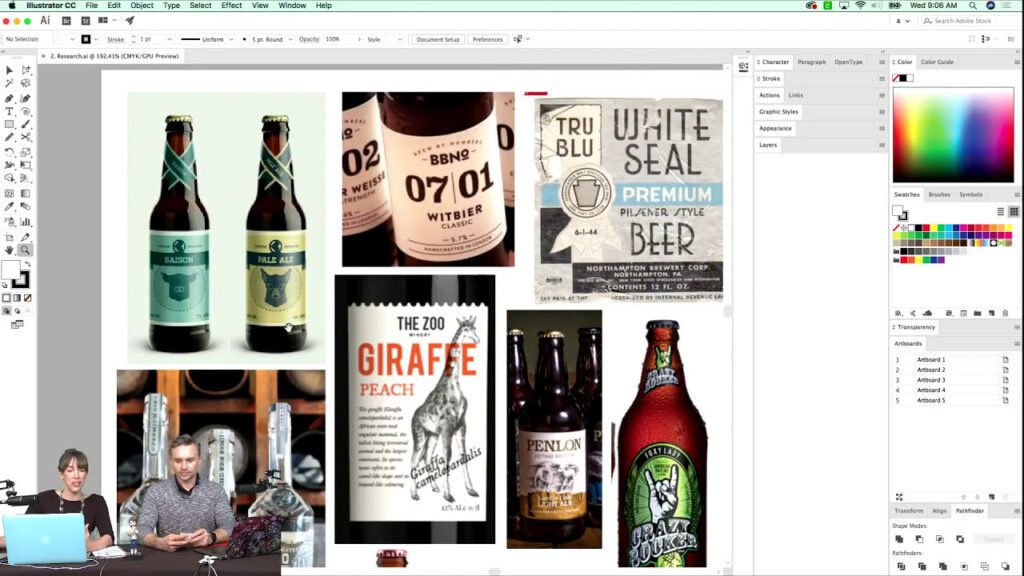1024x576 pixels.
Task: Select the Paintbrush tool
Action: [25, 124]
